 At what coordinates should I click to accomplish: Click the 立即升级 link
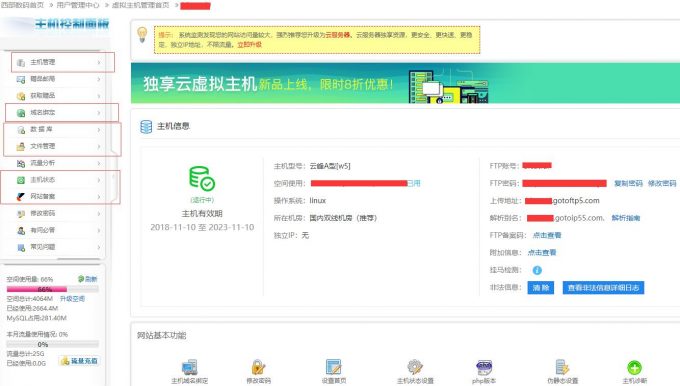249,44
